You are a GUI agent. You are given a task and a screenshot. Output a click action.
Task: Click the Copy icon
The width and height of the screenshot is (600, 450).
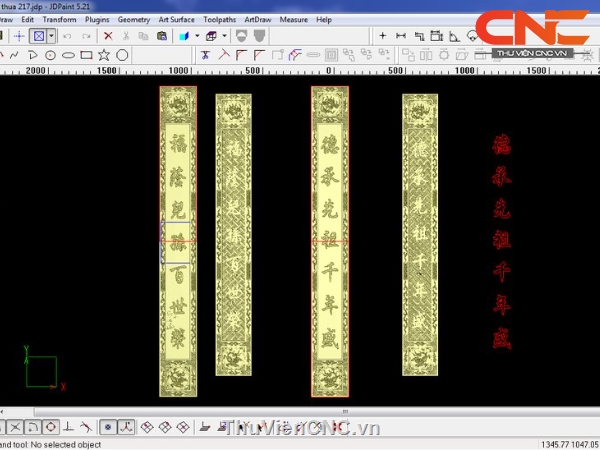coord(143,36)
